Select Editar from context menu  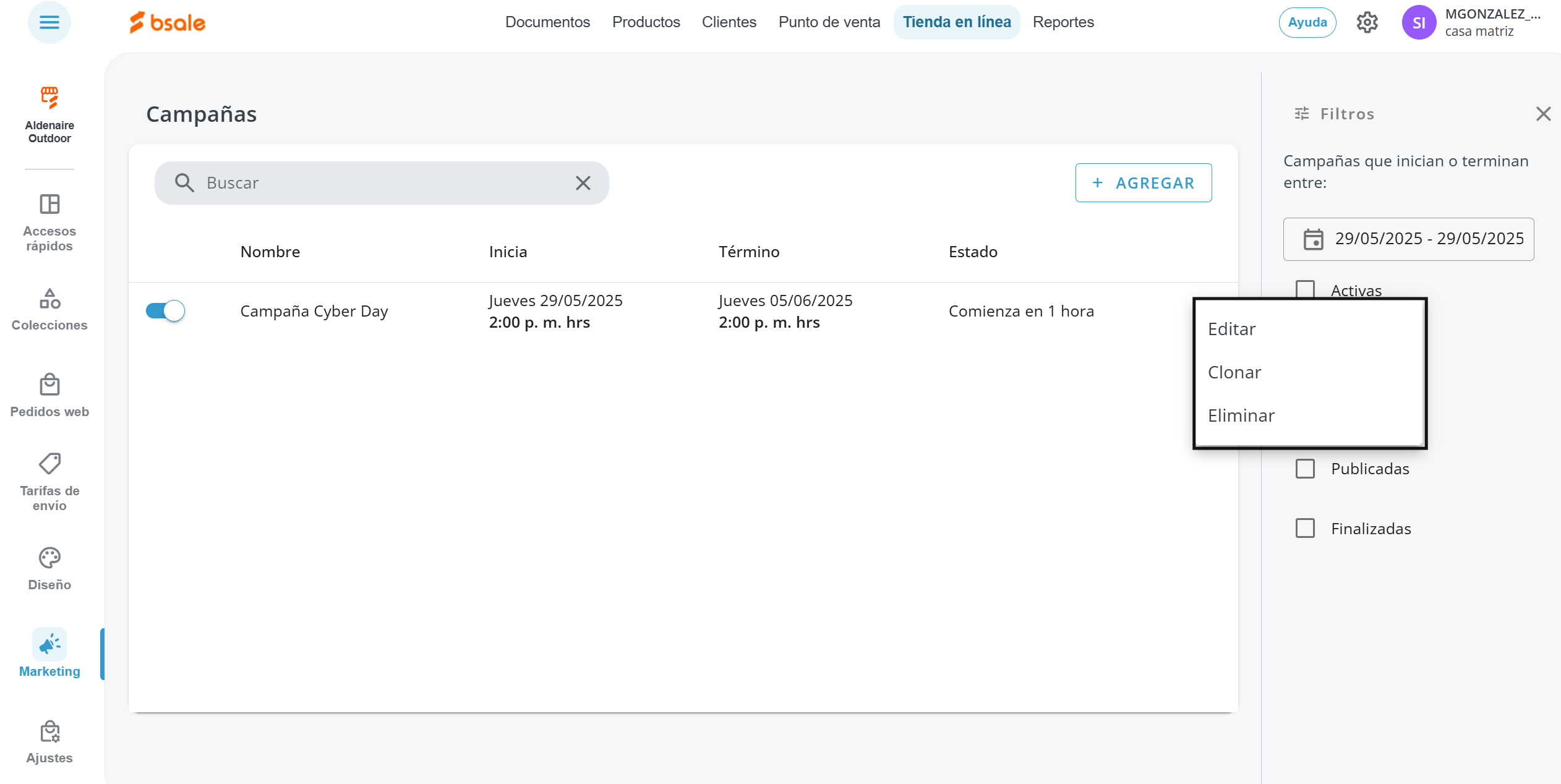tap(1231, 329)
